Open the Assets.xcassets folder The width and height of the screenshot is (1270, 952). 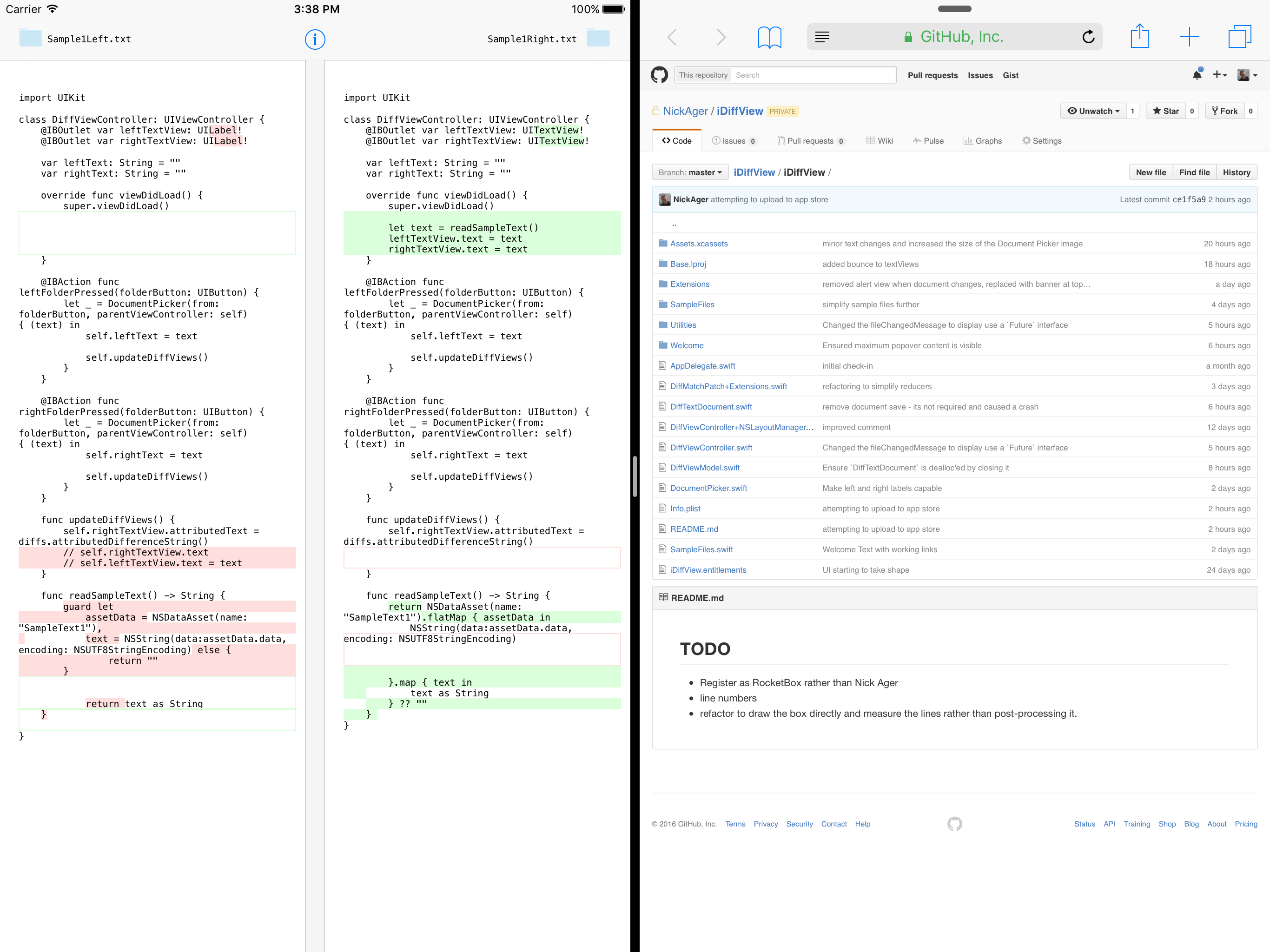699,244
